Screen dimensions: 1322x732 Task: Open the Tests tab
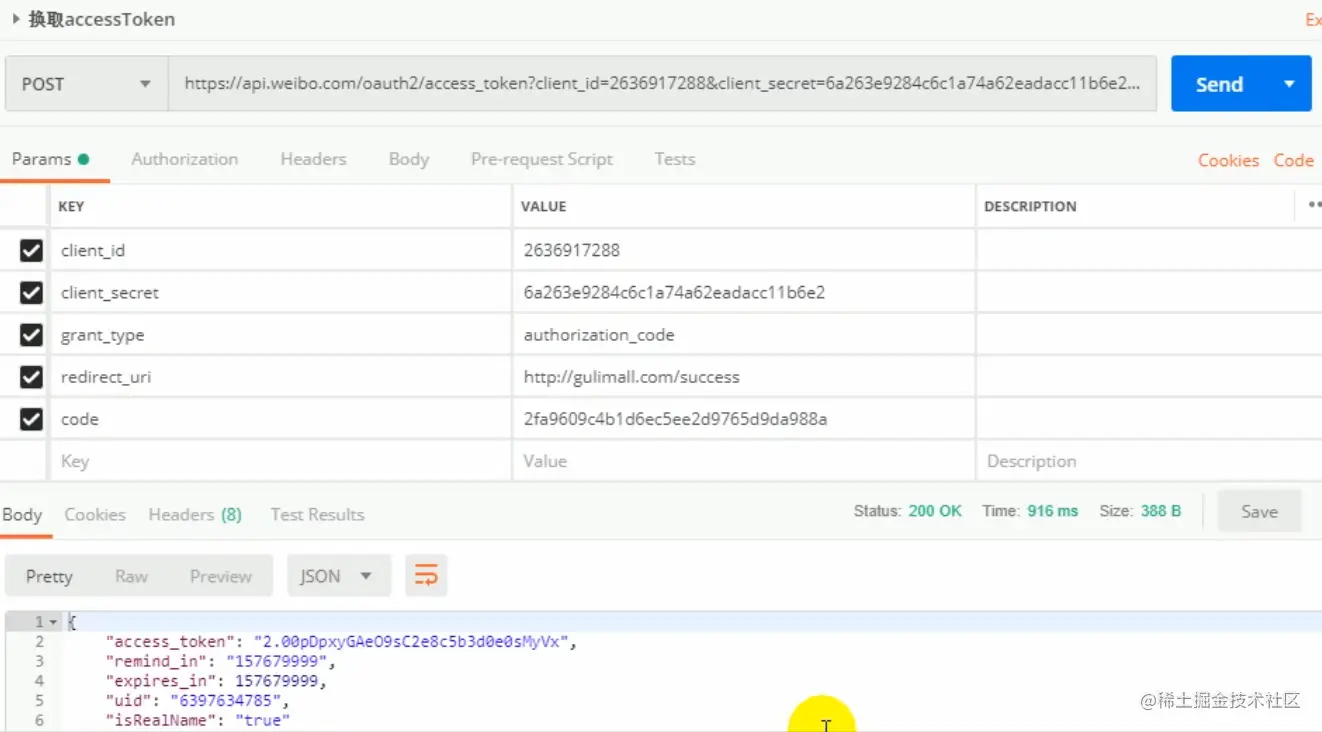click(675, 159)
